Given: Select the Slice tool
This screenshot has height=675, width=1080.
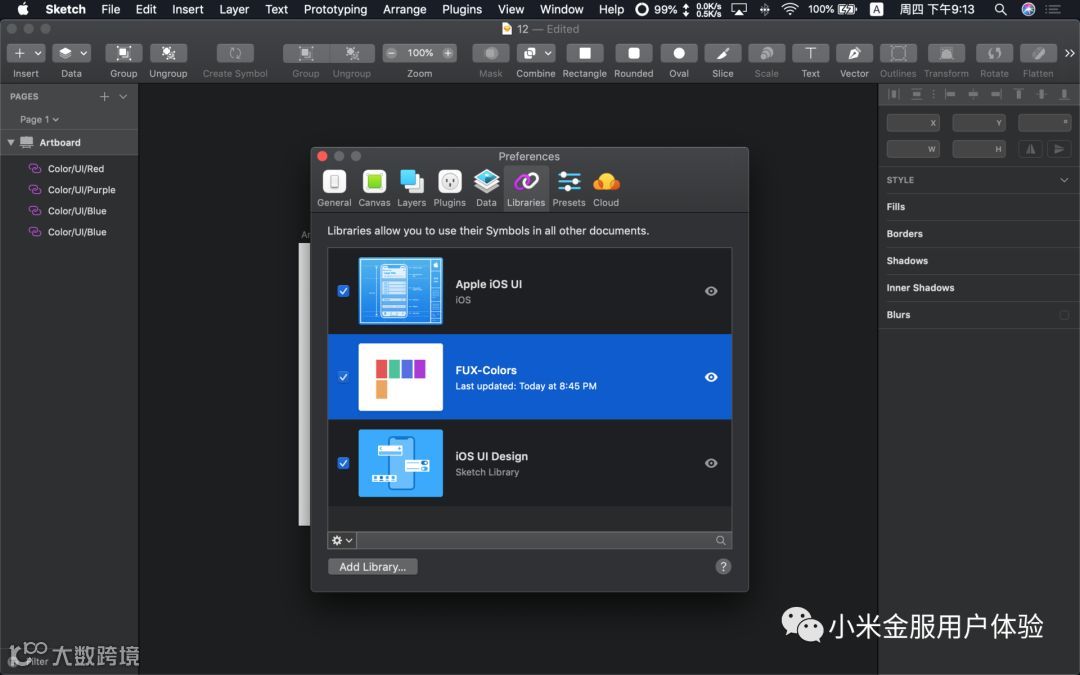Looking at the screenshot, I should pyautogui.click(x=723, y=53).
